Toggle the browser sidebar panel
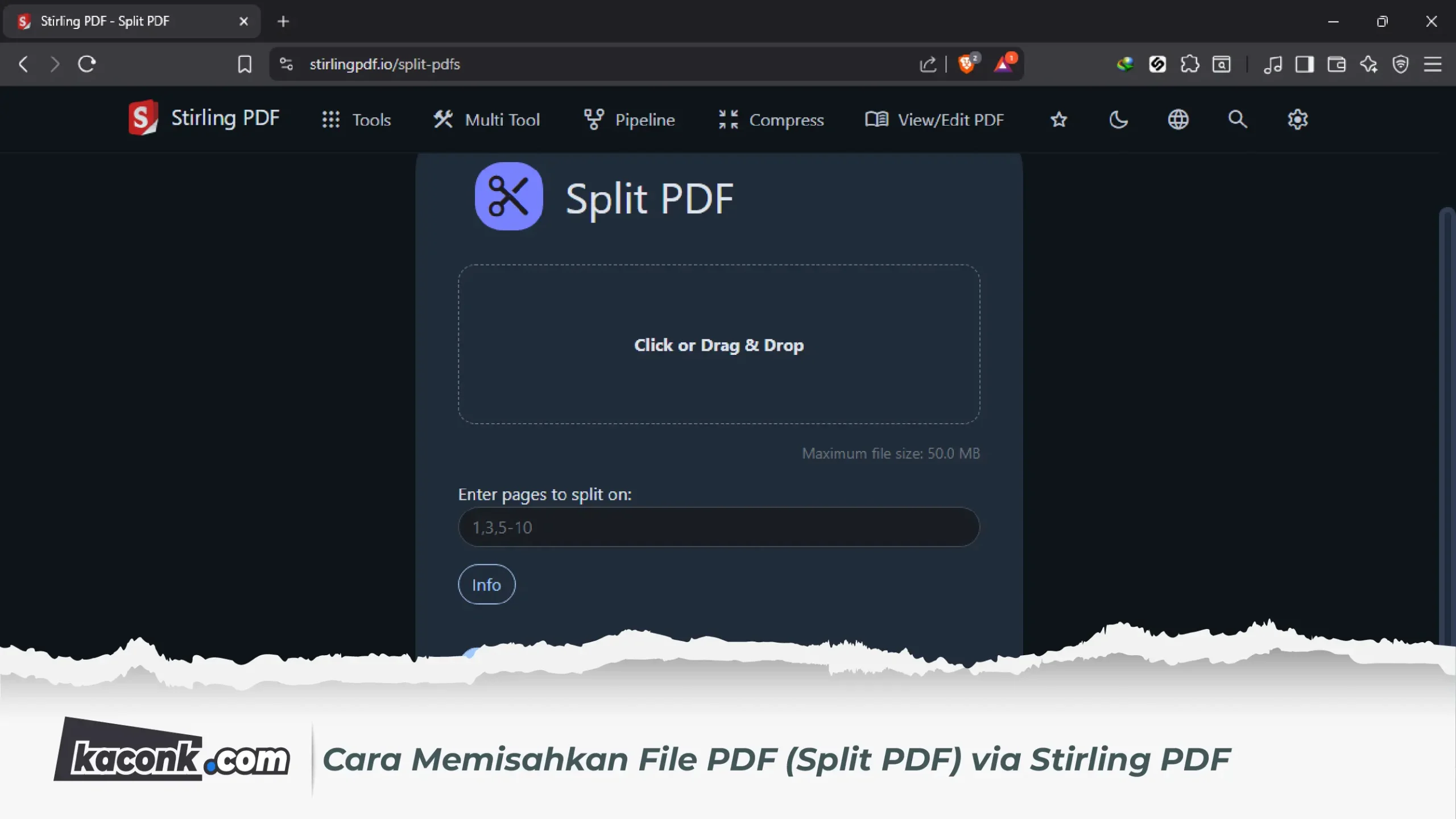The image size is (1456, 819). pos(1304,64)
